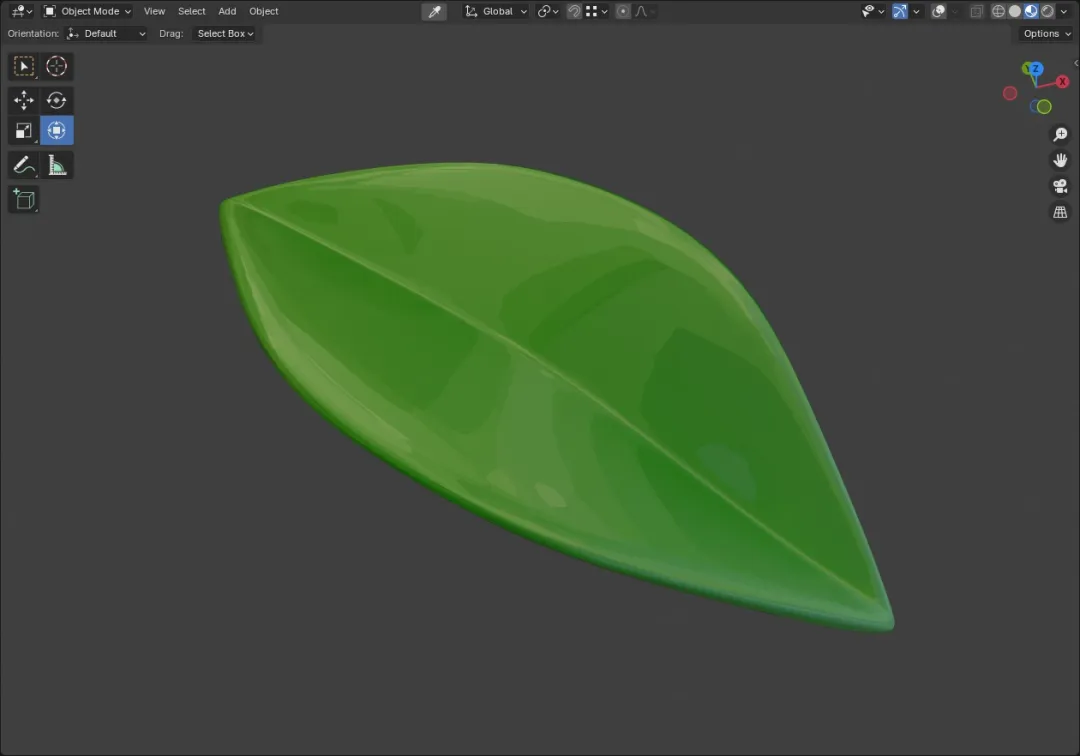This screenshot has height=756, width=1080.
Task: Select the Cursor tool in the toolbar
Action: [x=56, y=66]
